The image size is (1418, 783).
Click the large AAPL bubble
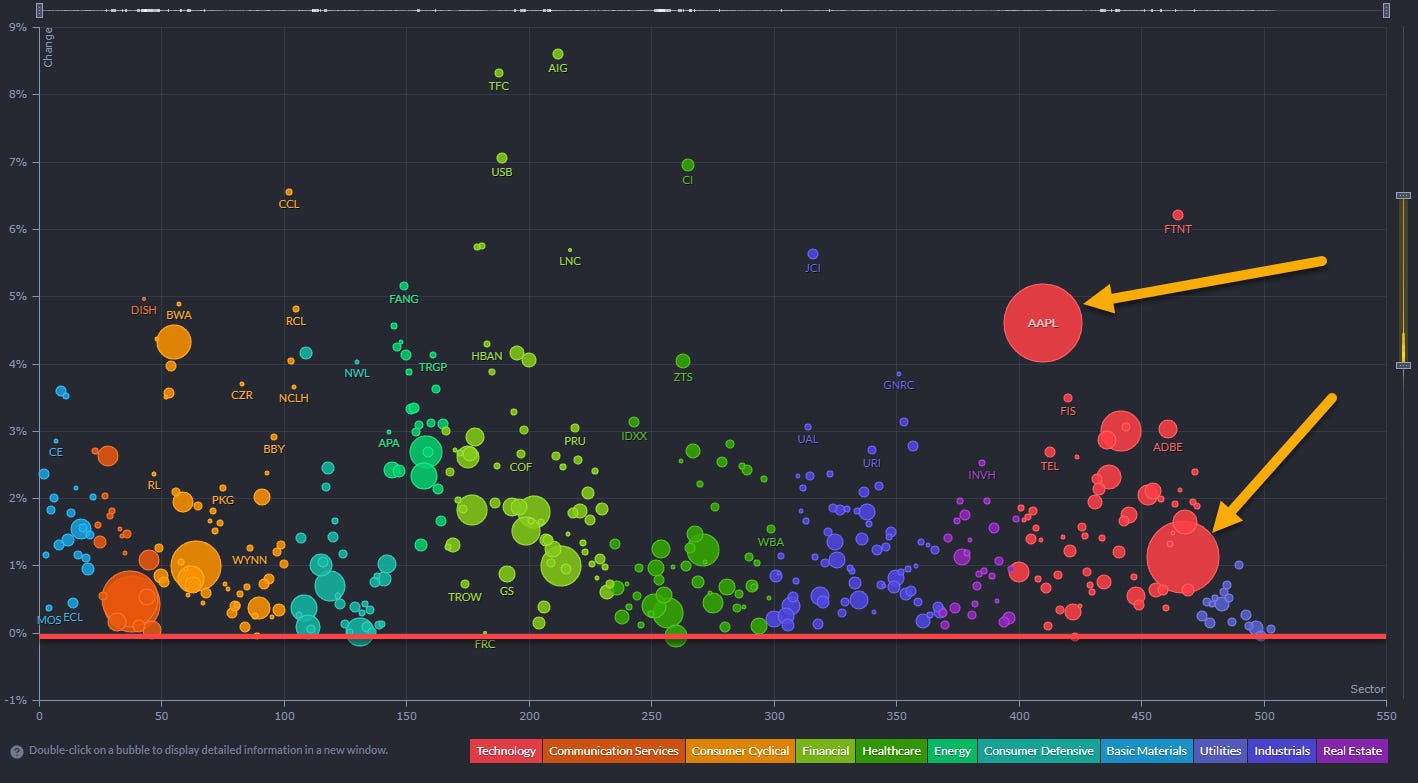[x=1043, y=322]
